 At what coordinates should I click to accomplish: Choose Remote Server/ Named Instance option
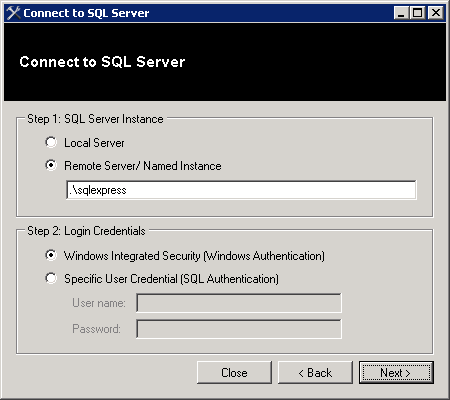(51, 165)
